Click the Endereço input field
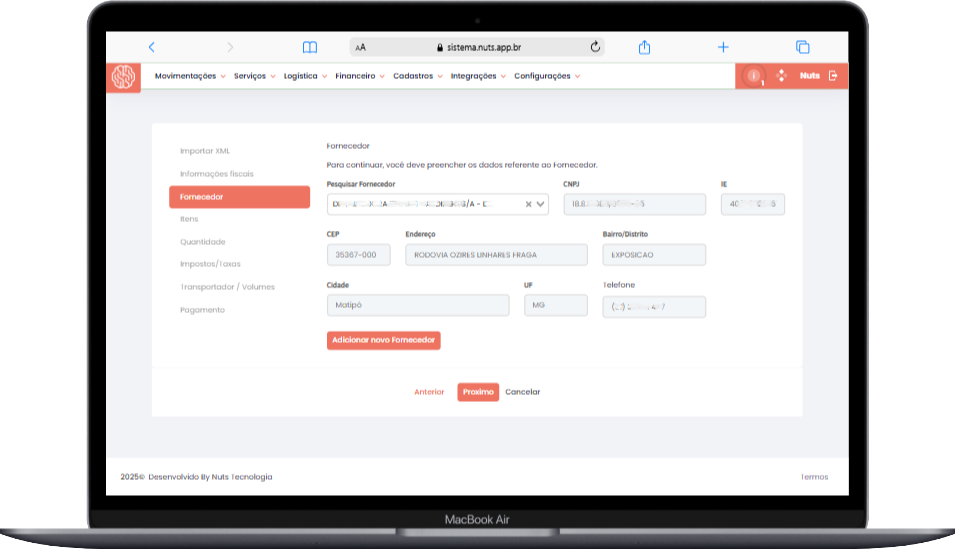The width and height of the screenshot is (955, 549). 496,255
